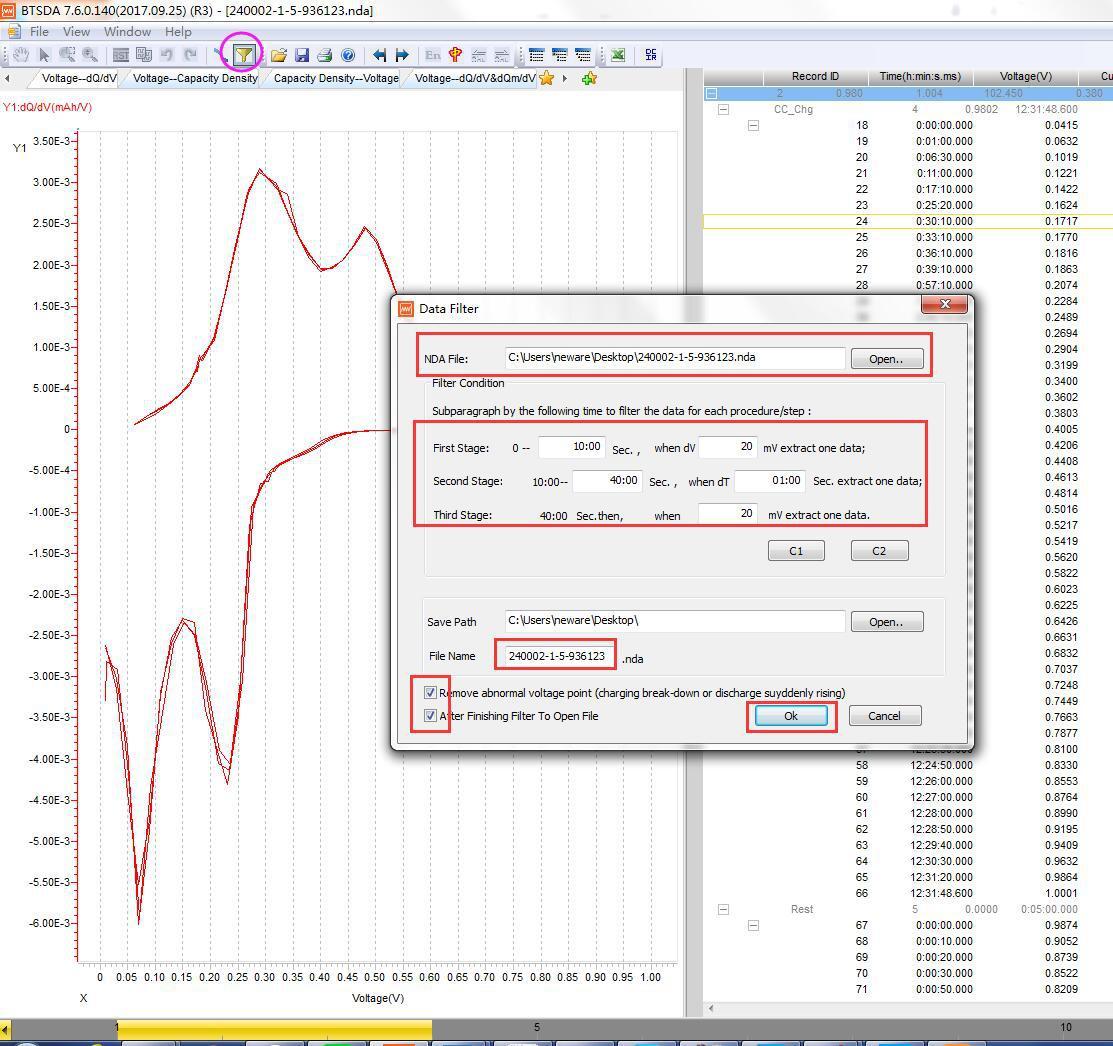The image size is (1113, 1046).
Task: Click cycle 5 timeline marker
Action: pos(537,1027)
